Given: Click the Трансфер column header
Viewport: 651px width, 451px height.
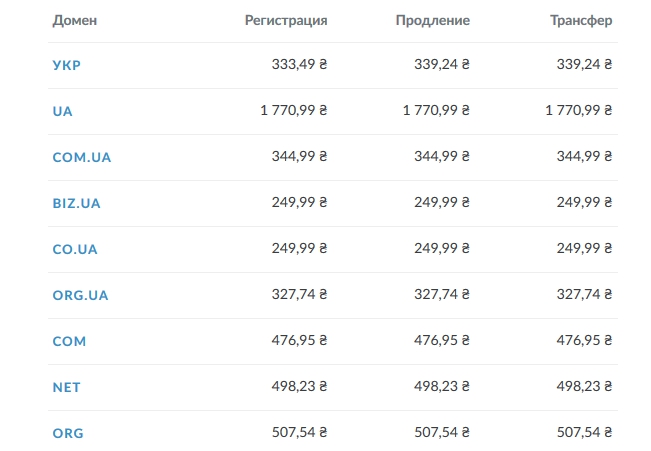Looking at the screenshot, I should coord(581,20).
